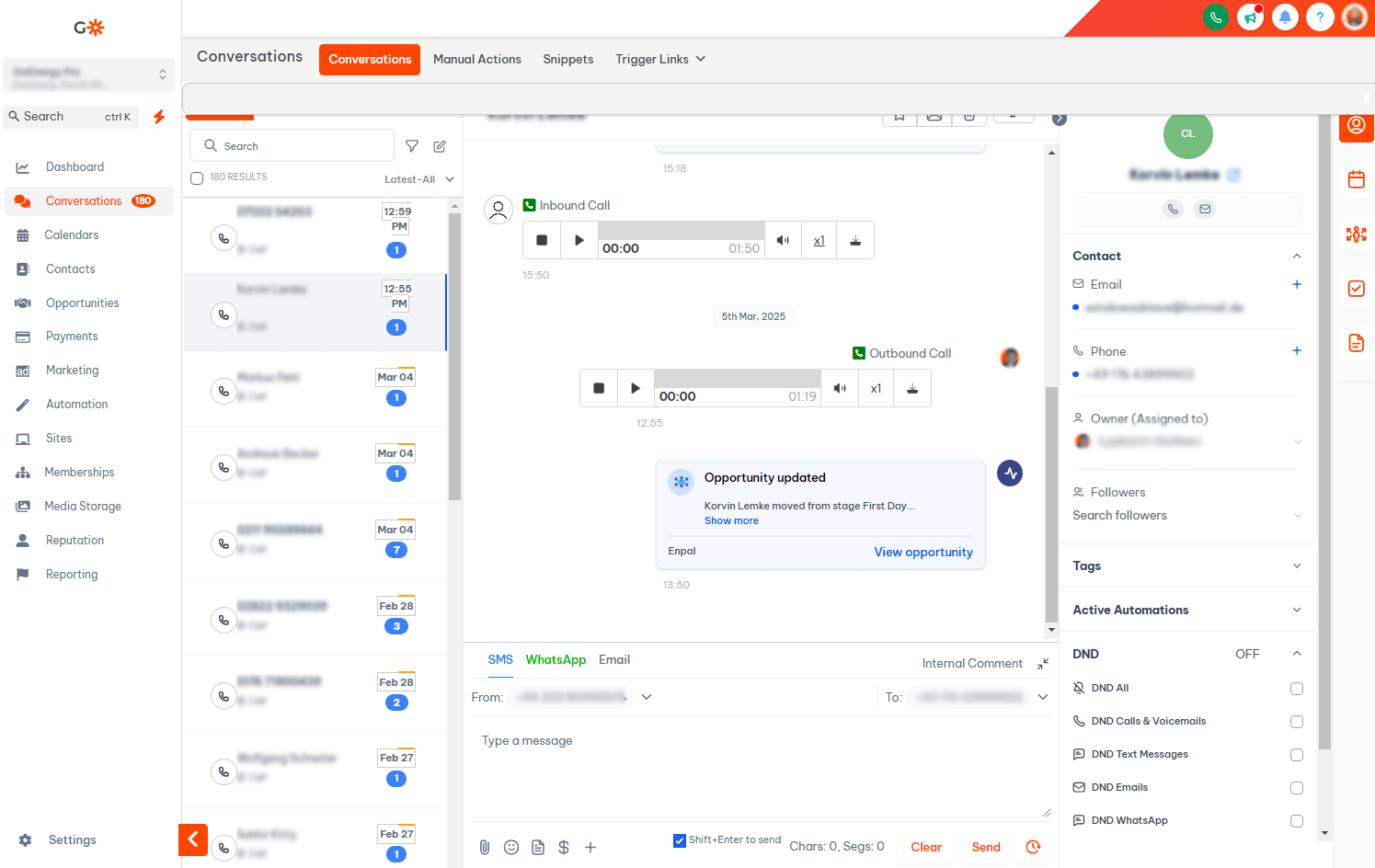
Task: Open the emoji picker in composer
Action: click(511, 847)
